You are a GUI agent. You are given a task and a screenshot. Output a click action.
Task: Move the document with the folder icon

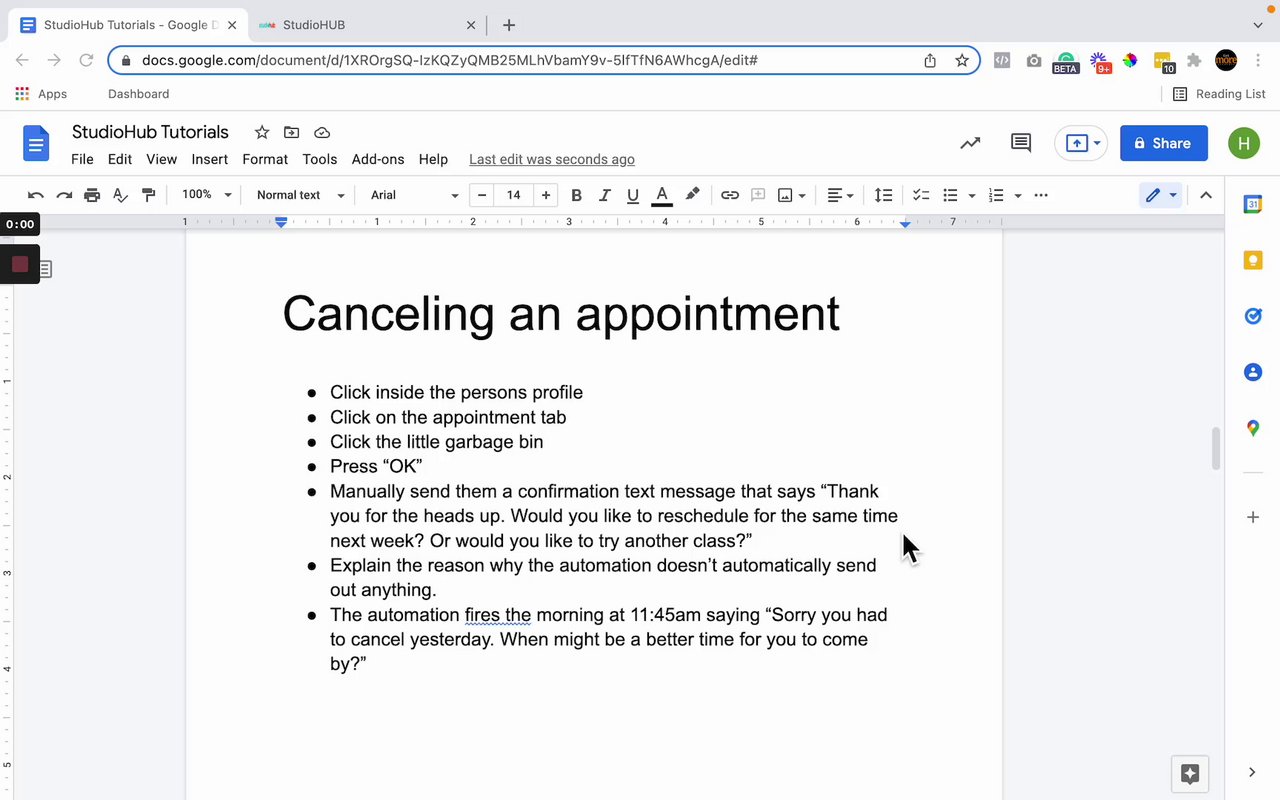tap(292, 132)
